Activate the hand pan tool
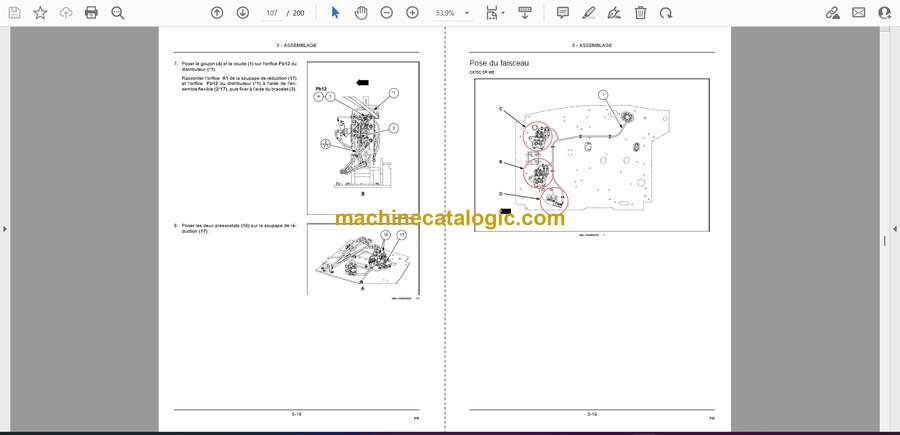The height and width of the screenshot is (435, 900). pos(360,13)
